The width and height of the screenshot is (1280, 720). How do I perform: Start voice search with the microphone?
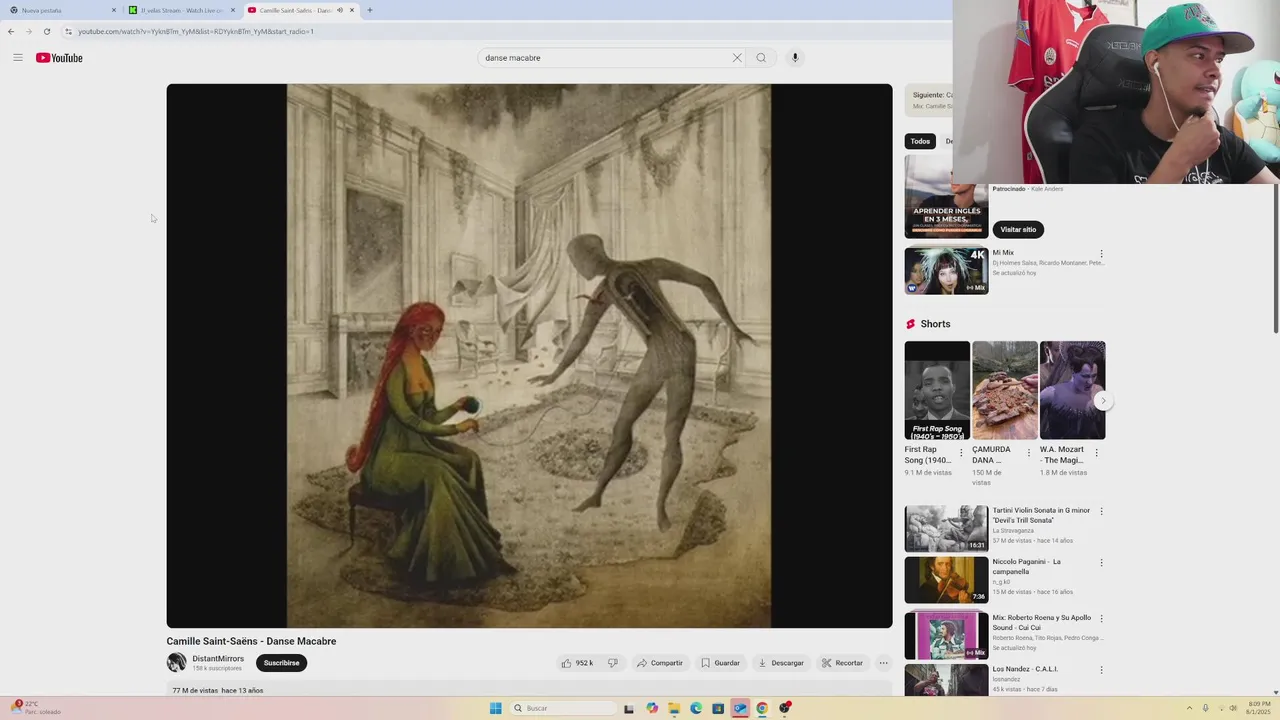click(795, 58)
